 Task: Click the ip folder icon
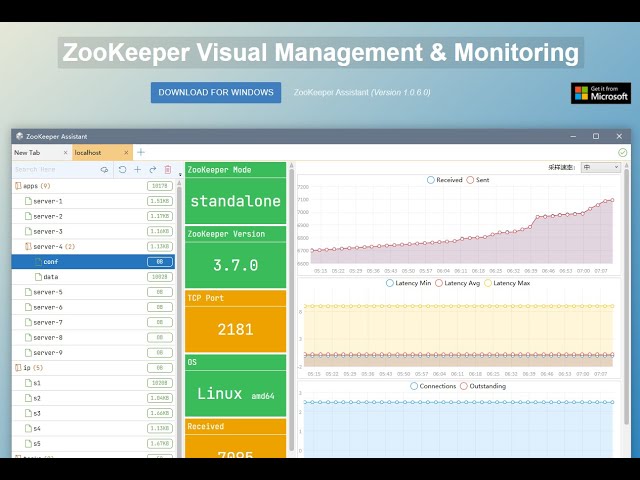click(x=18, y=368)
